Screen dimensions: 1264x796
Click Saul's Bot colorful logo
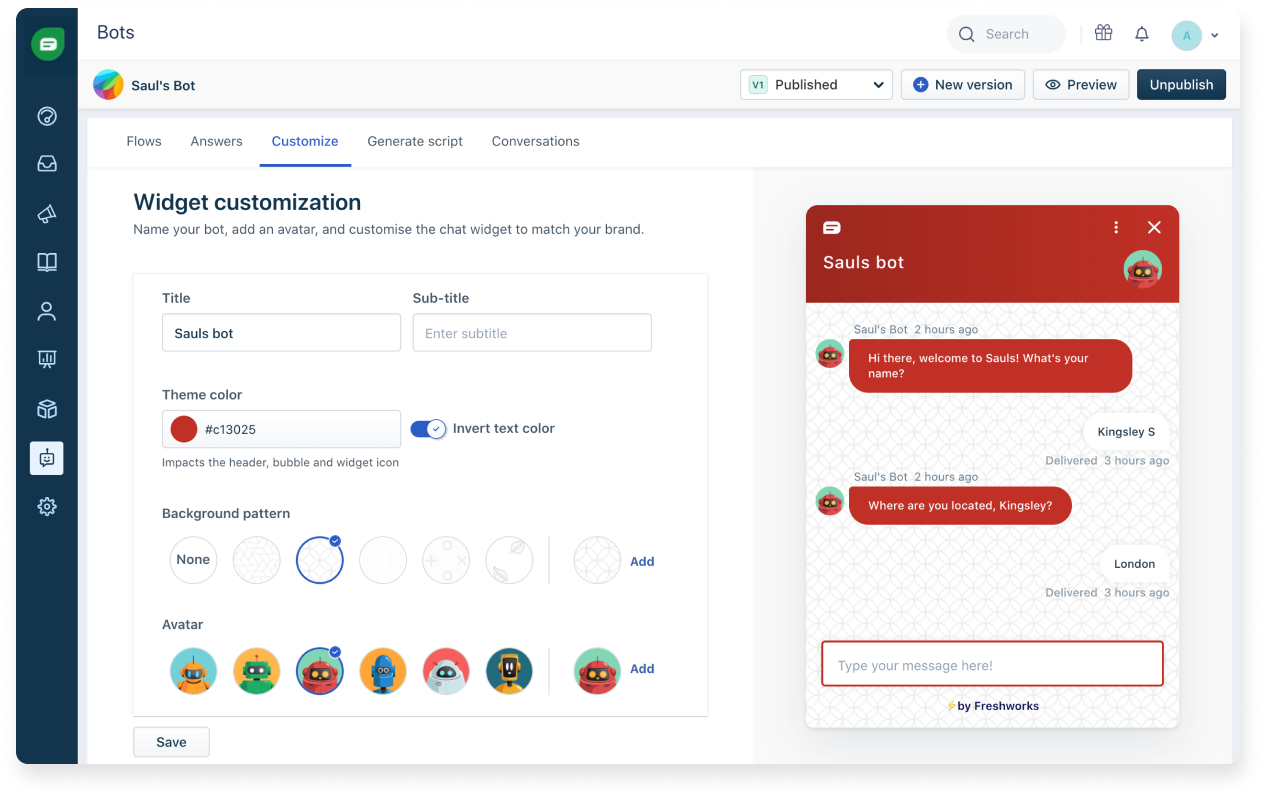(x=108, y=85)
